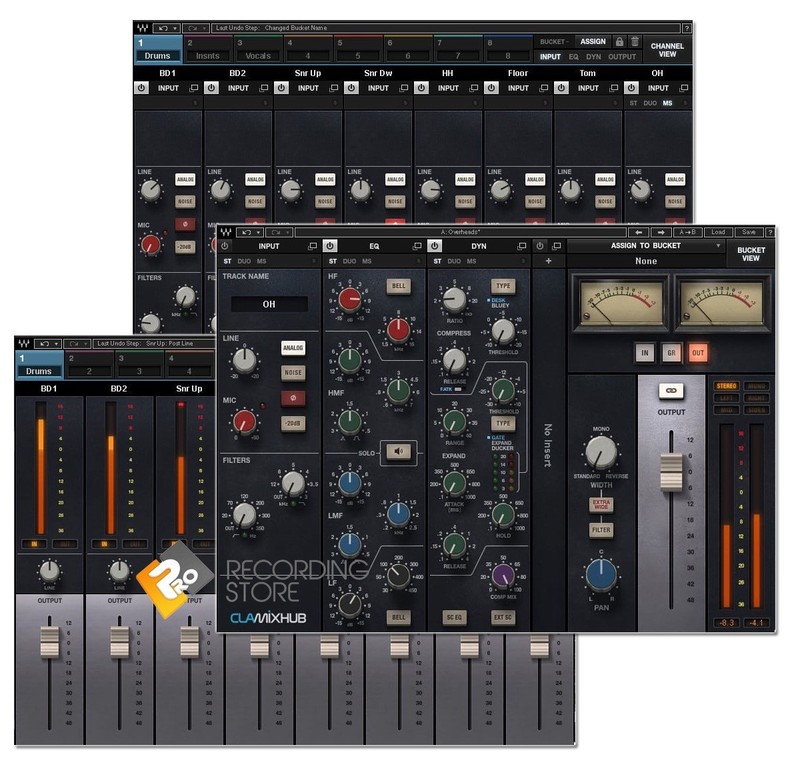The height and width of the screenshot is (765, 800).
Task: Click the previous preset left arrow
Action: click(639, 232)
